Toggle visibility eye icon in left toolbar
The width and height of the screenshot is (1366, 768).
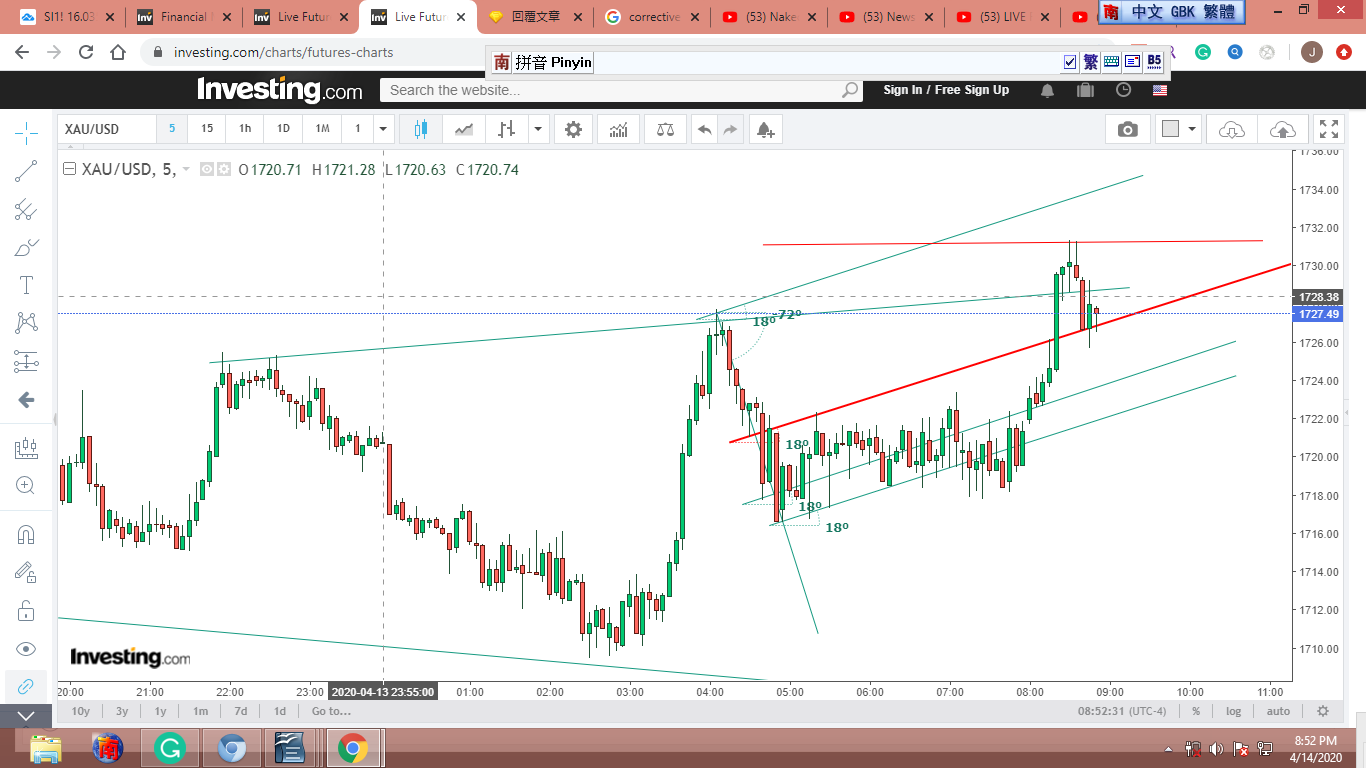pyautogui.click(x=26, y=649)
